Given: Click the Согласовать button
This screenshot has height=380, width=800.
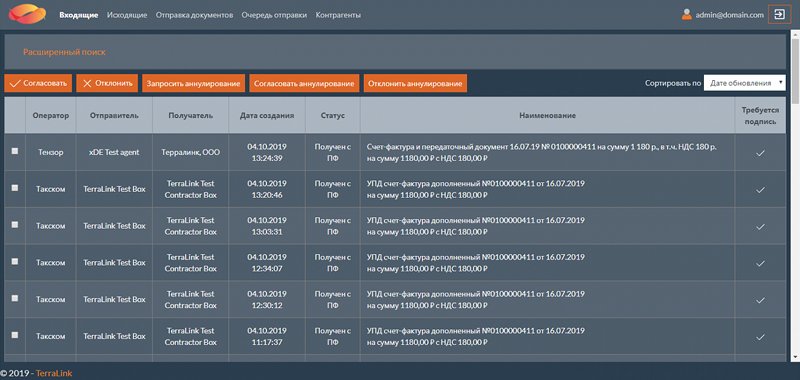Looking at the screenshot, I should click(x=38, y=83).
